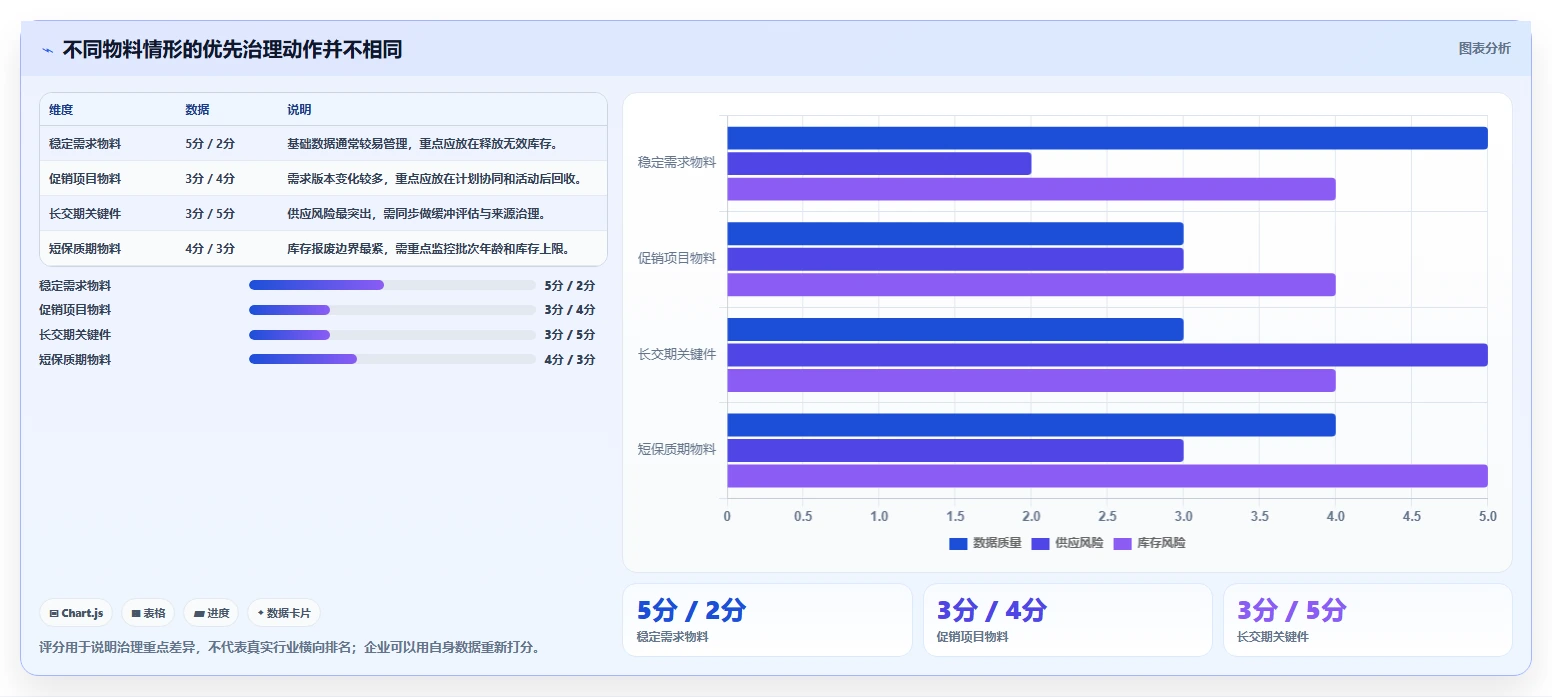Image resolution: width=1552 pixels, height=697 pixels.
Task: Click the 2.5 tick on chart x-axis
Action: pyautogui.click(x=1107, y=516)
